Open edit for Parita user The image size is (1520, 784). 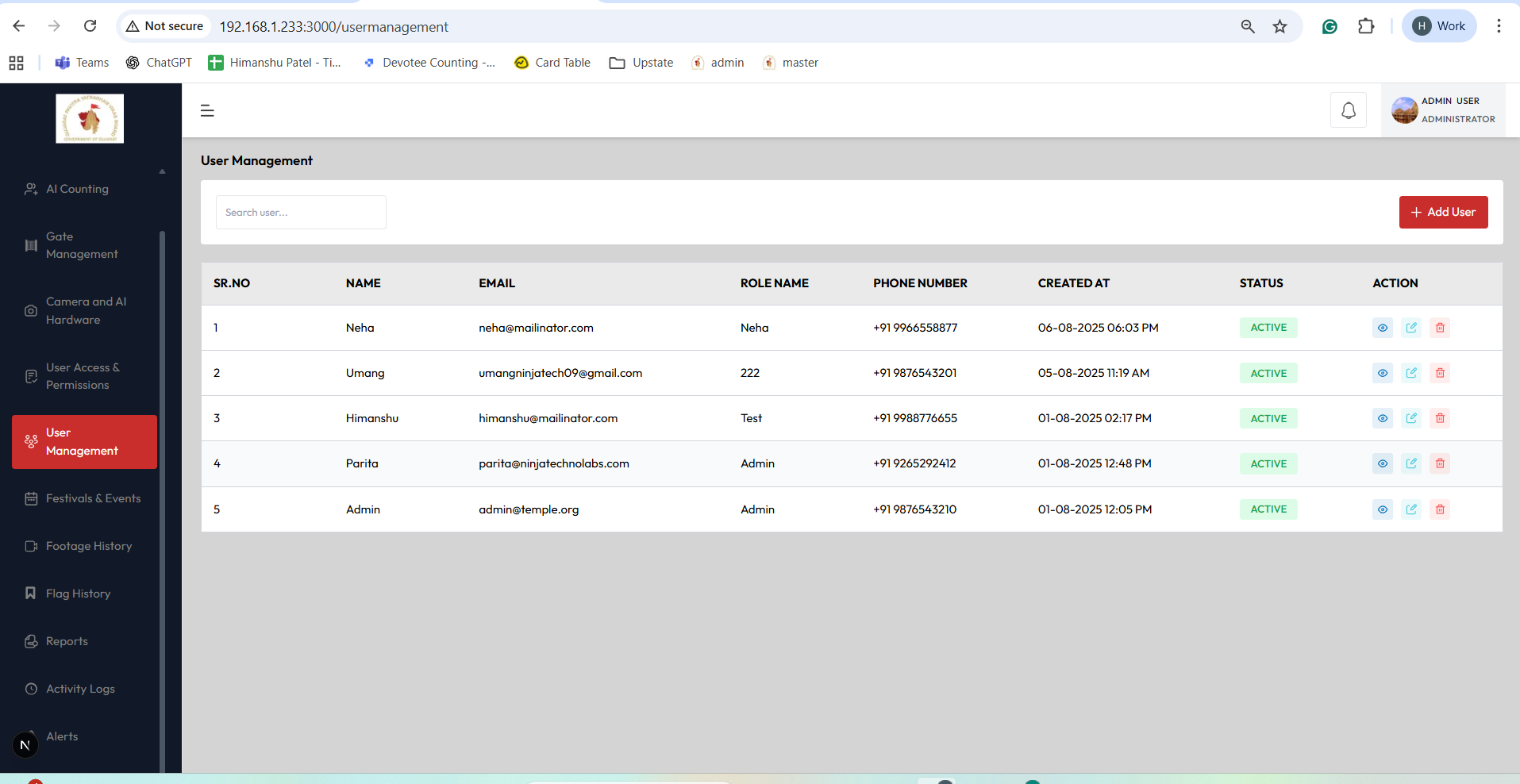[1411, 463]
